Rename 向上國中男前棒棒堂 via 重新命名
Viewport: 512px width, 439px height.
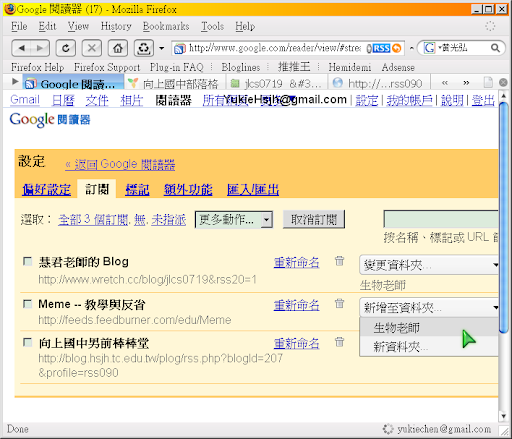[296, 344]
